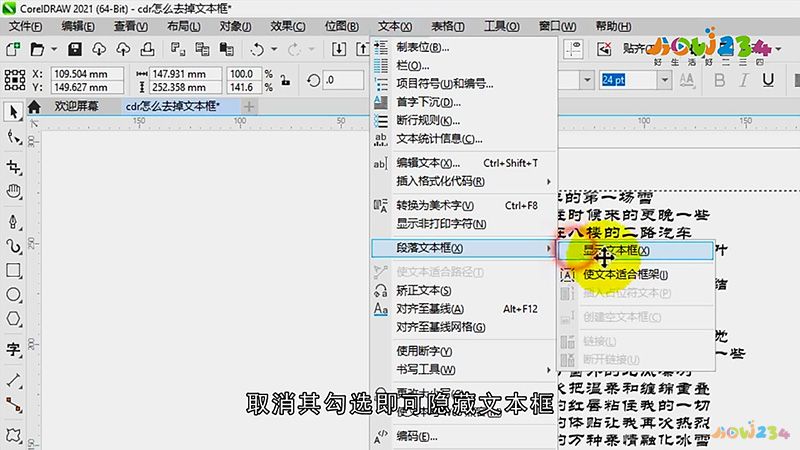Select the Shape edit tool
Viewport: 800px width, 450px height.
click(x=13, y=137)
